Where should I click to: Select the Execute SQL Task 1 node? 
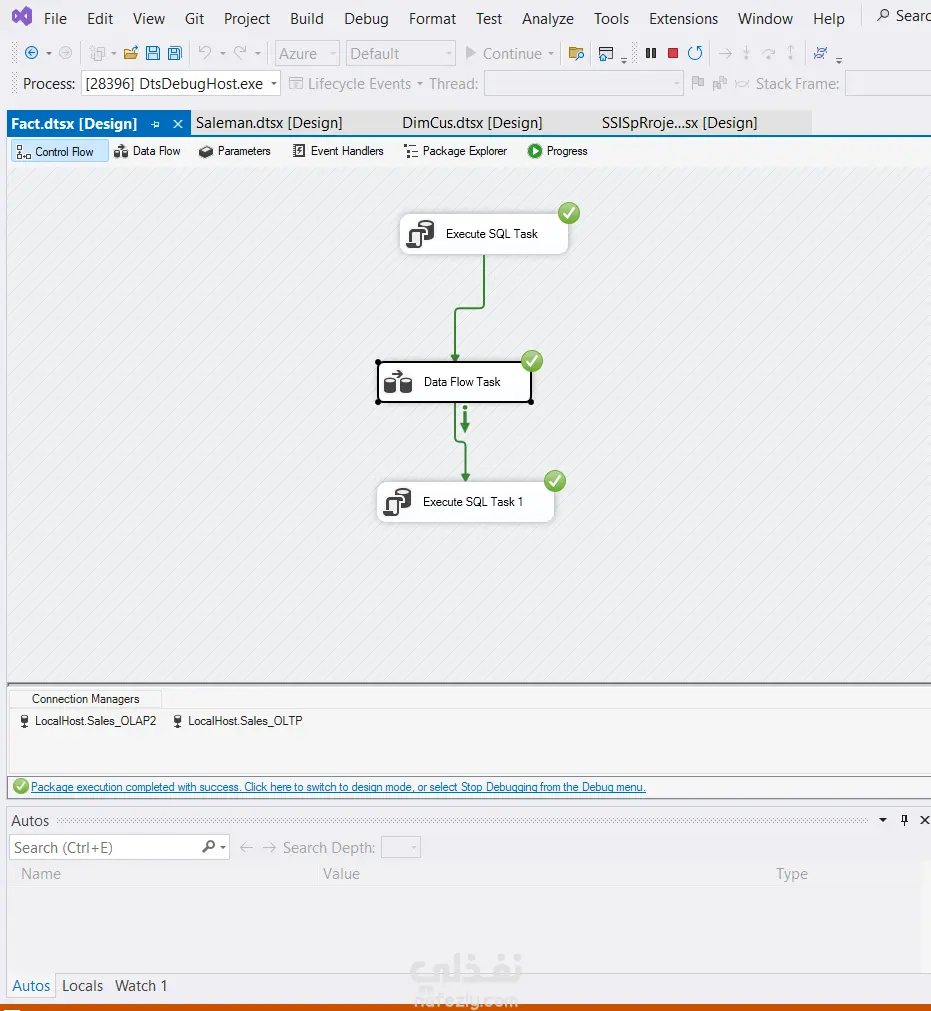pos(465,502)
